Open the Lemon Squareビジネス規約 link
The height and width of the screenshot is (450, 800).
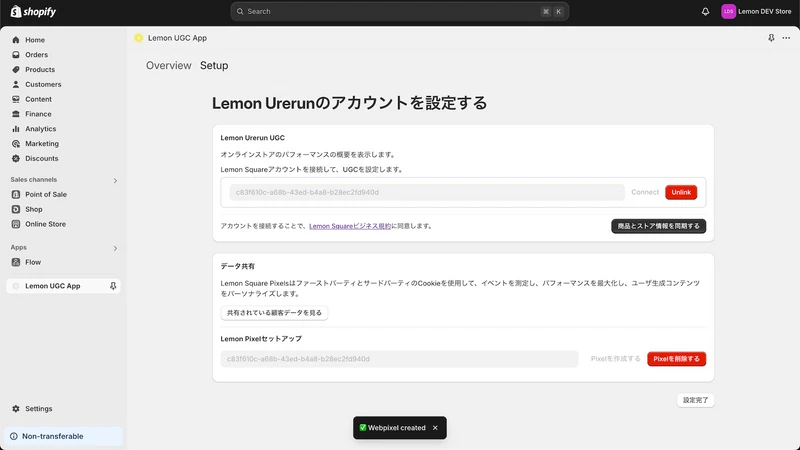tap(350, 226)
